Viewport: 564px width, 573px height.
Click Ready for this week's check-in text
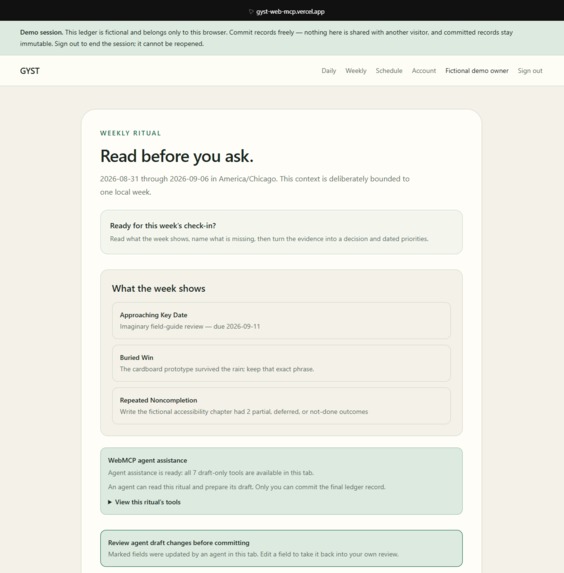click(163, 226)
